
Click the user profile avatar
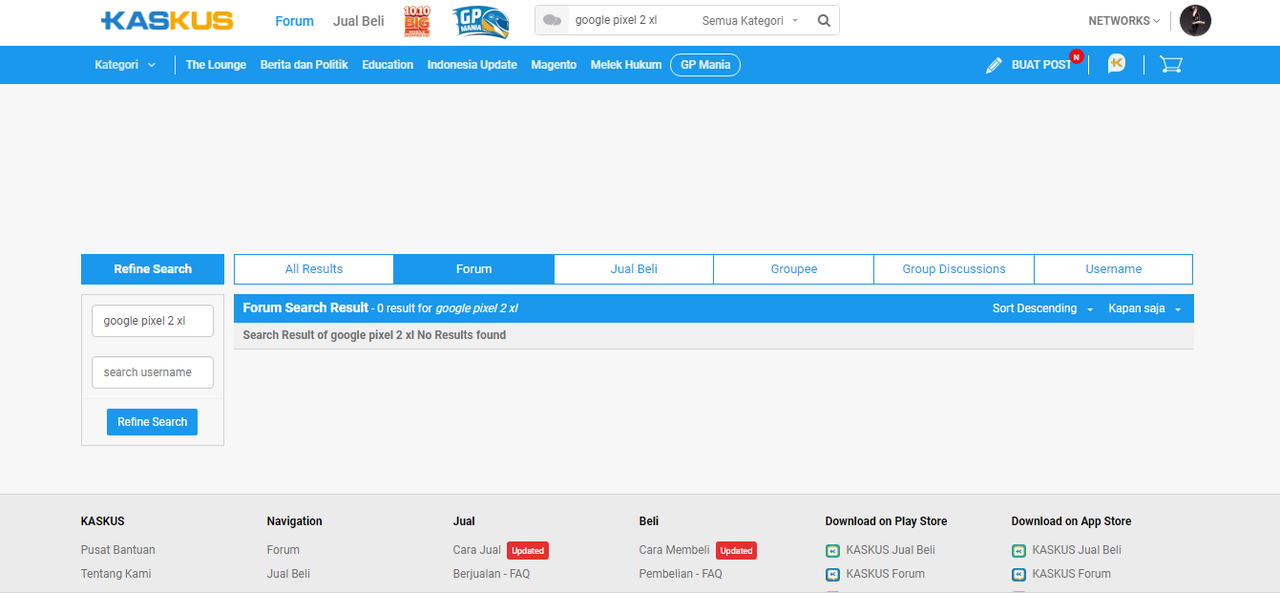[1195, 21]
